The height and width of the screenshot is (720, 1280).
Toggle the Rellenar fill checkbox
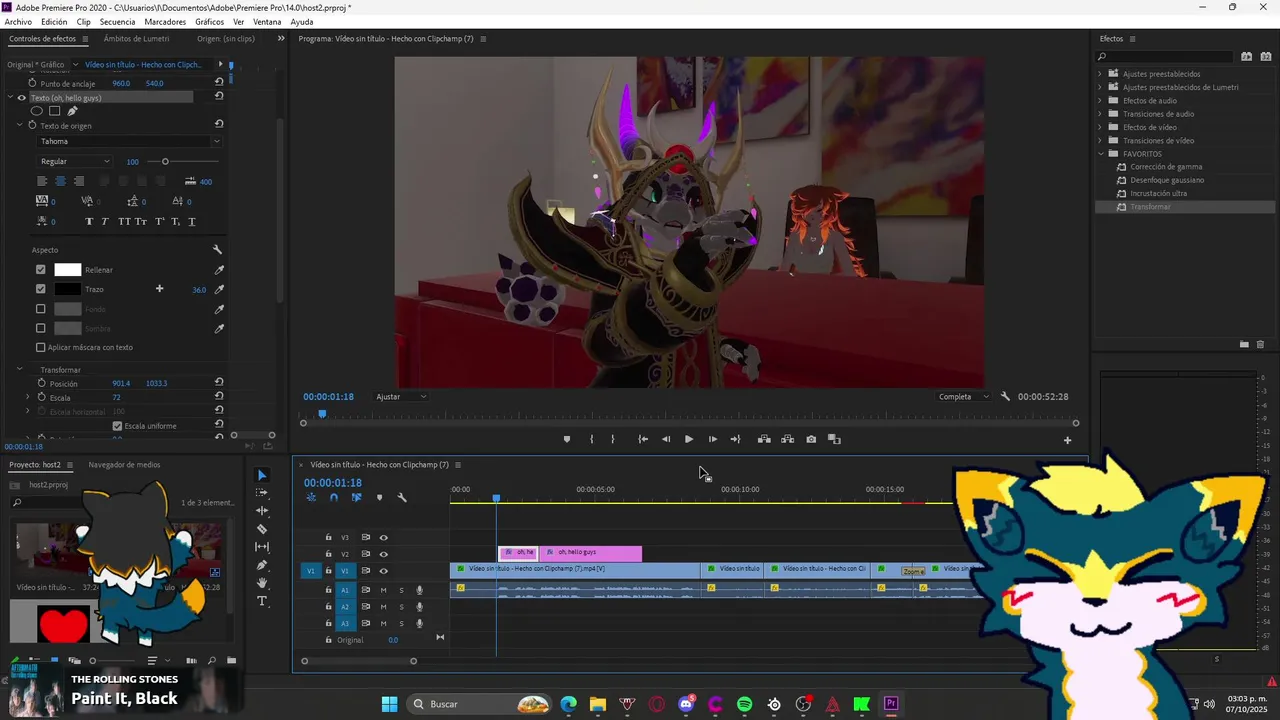tap(41, 270)
